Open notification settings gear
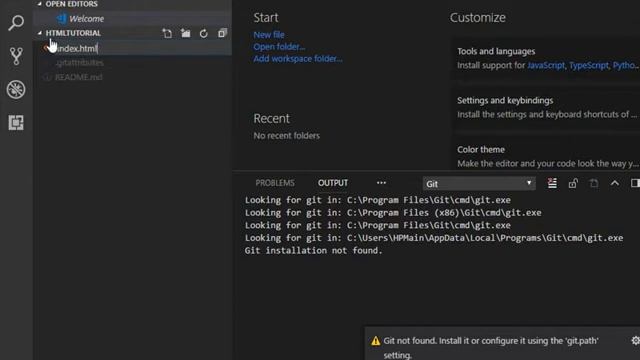640x360 pixels. click(x=635, y=340)
